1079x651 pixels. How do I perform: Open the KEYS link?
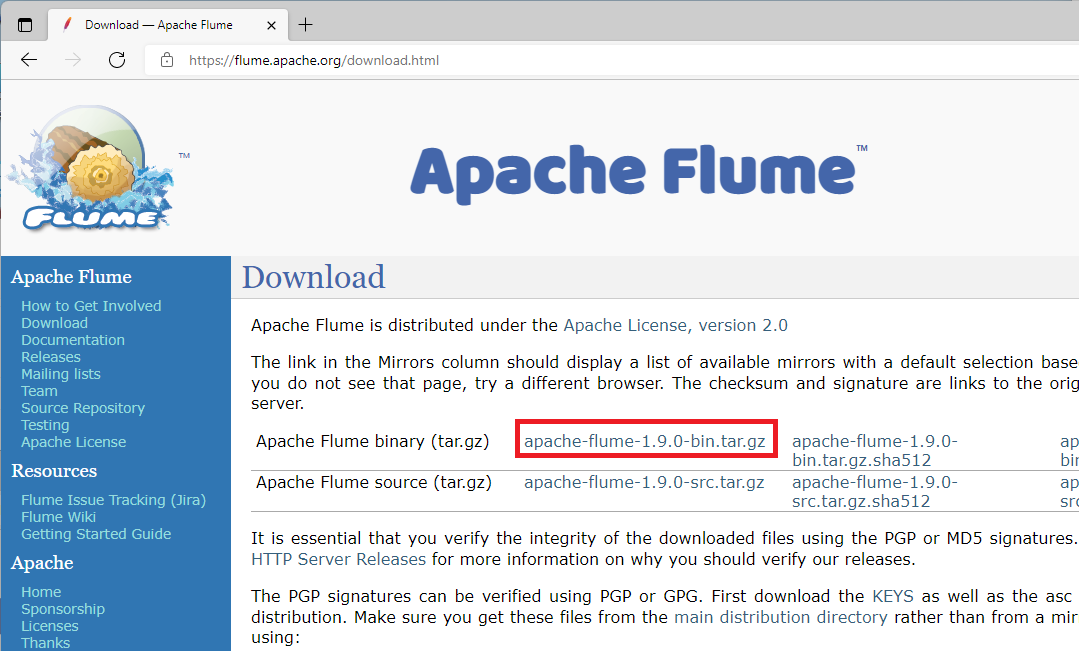coord(893,596)
